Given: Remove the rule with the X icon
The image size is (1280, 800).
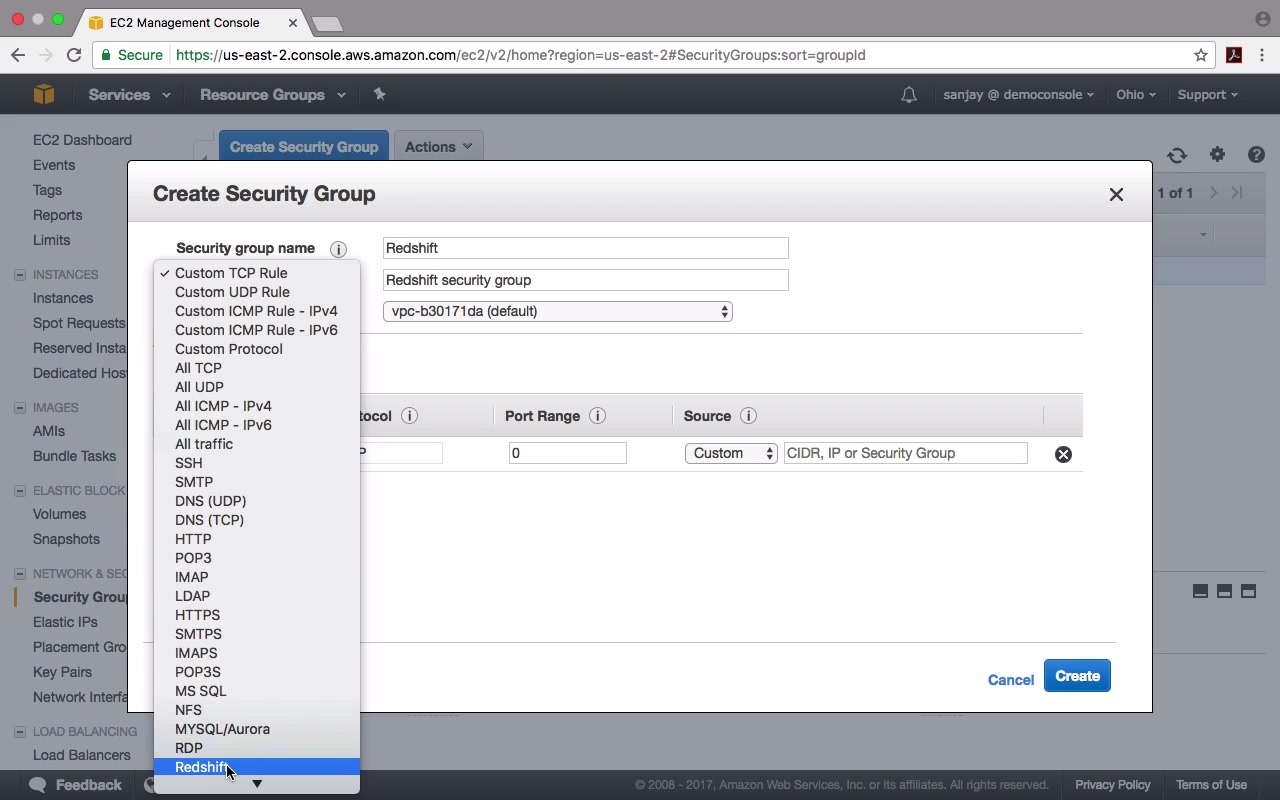Looking at the screenshot, I should pos(1063,454).
